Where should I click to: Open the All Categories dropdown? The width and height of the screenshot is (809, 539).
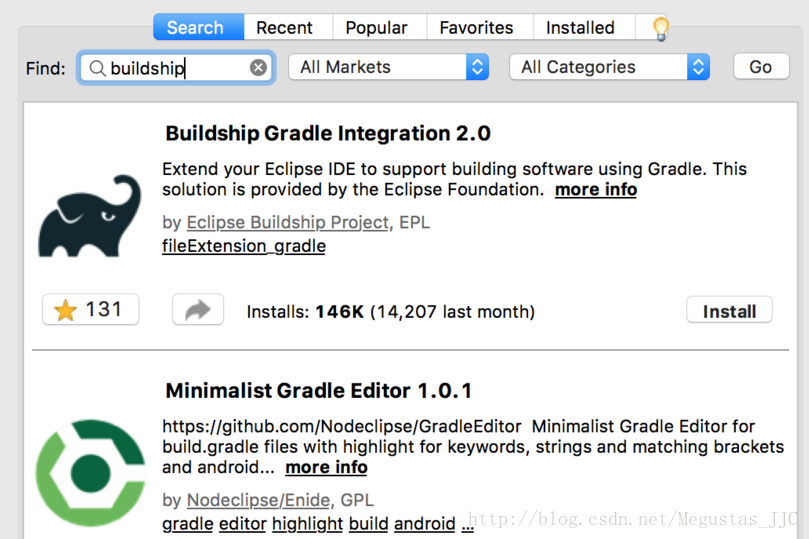(609, 67)
